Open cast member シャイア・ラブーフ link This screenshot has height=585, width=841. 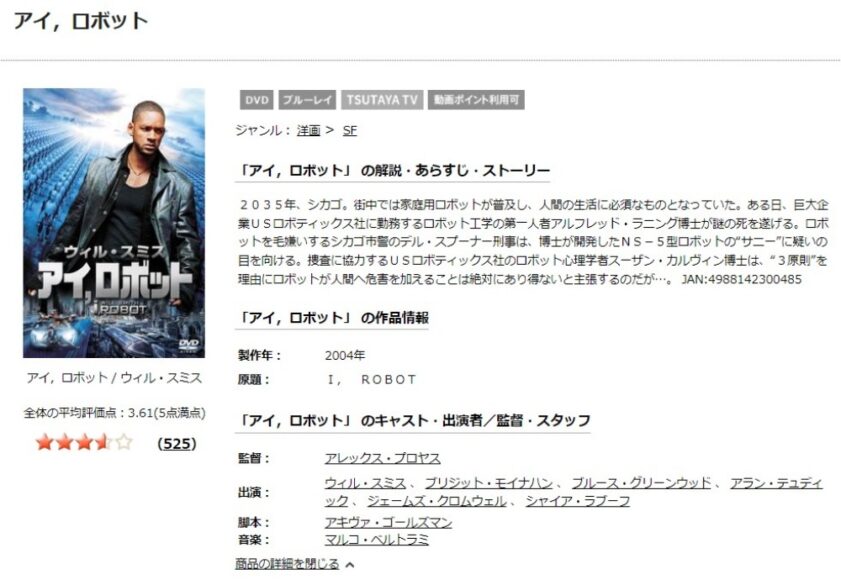click(578, 501)
